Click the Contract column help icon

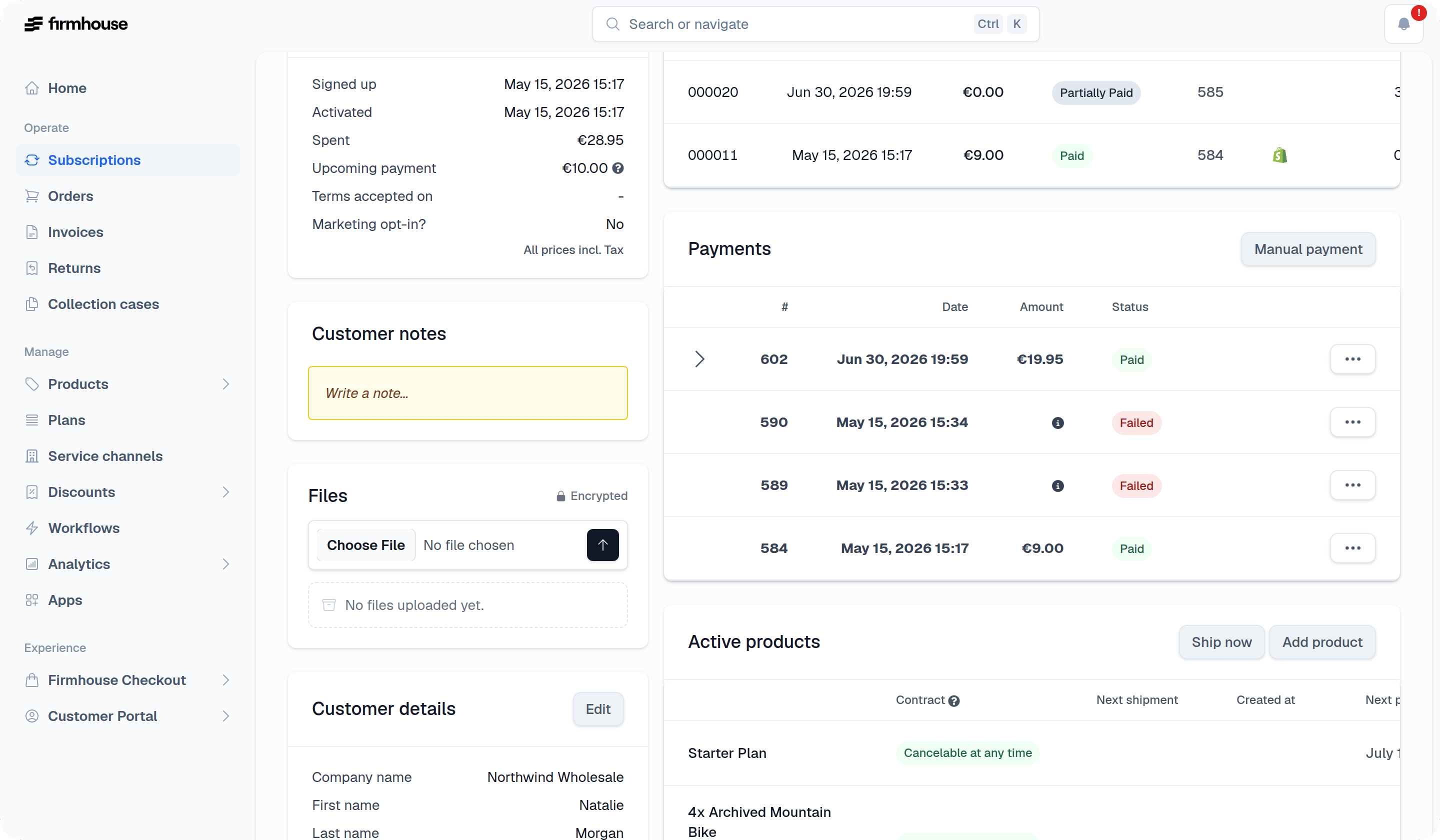point(953,701)
